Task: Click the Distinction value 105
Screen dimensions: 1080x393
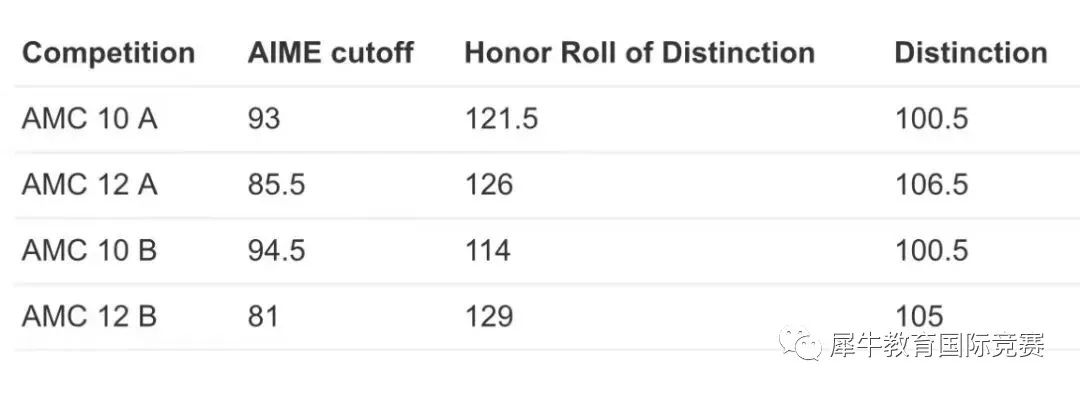Action: 919,316
